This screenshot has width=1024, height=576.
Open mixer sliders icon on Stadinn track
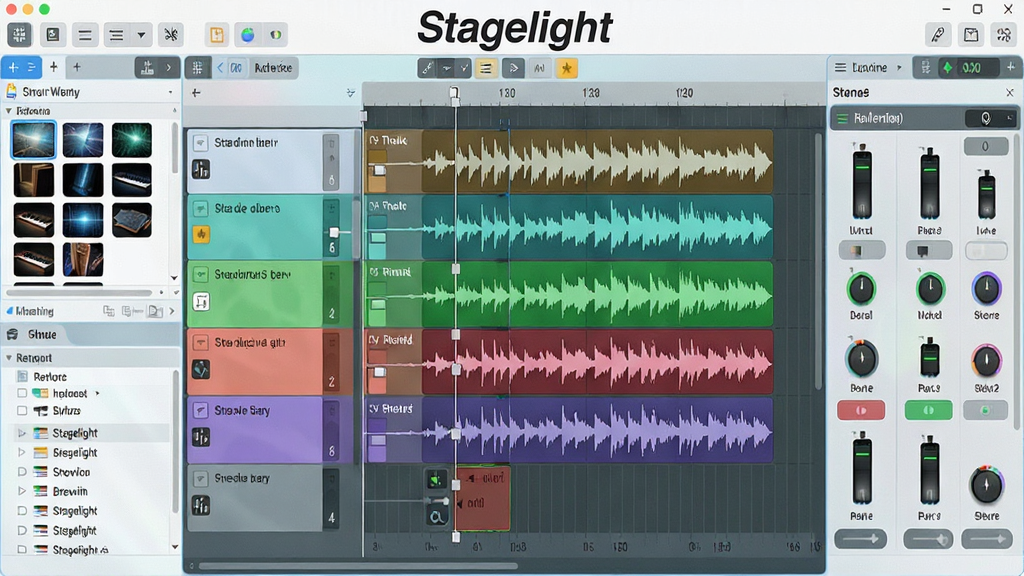click(201, 169)
